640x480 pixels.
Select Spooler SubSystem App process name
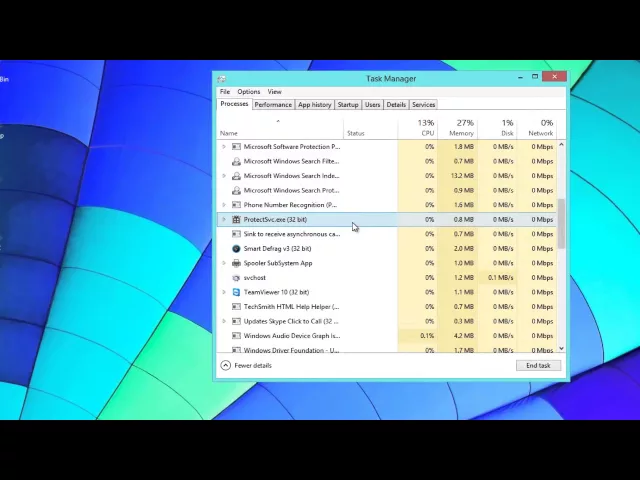(278, 263)
